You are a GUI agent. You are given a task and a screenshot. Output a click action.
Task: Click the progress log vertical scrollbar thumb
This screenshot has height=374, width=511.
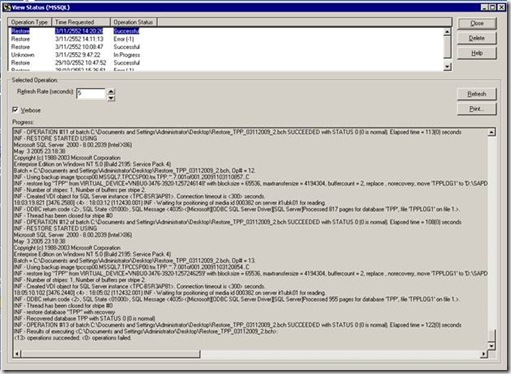(x=491, y=336)
